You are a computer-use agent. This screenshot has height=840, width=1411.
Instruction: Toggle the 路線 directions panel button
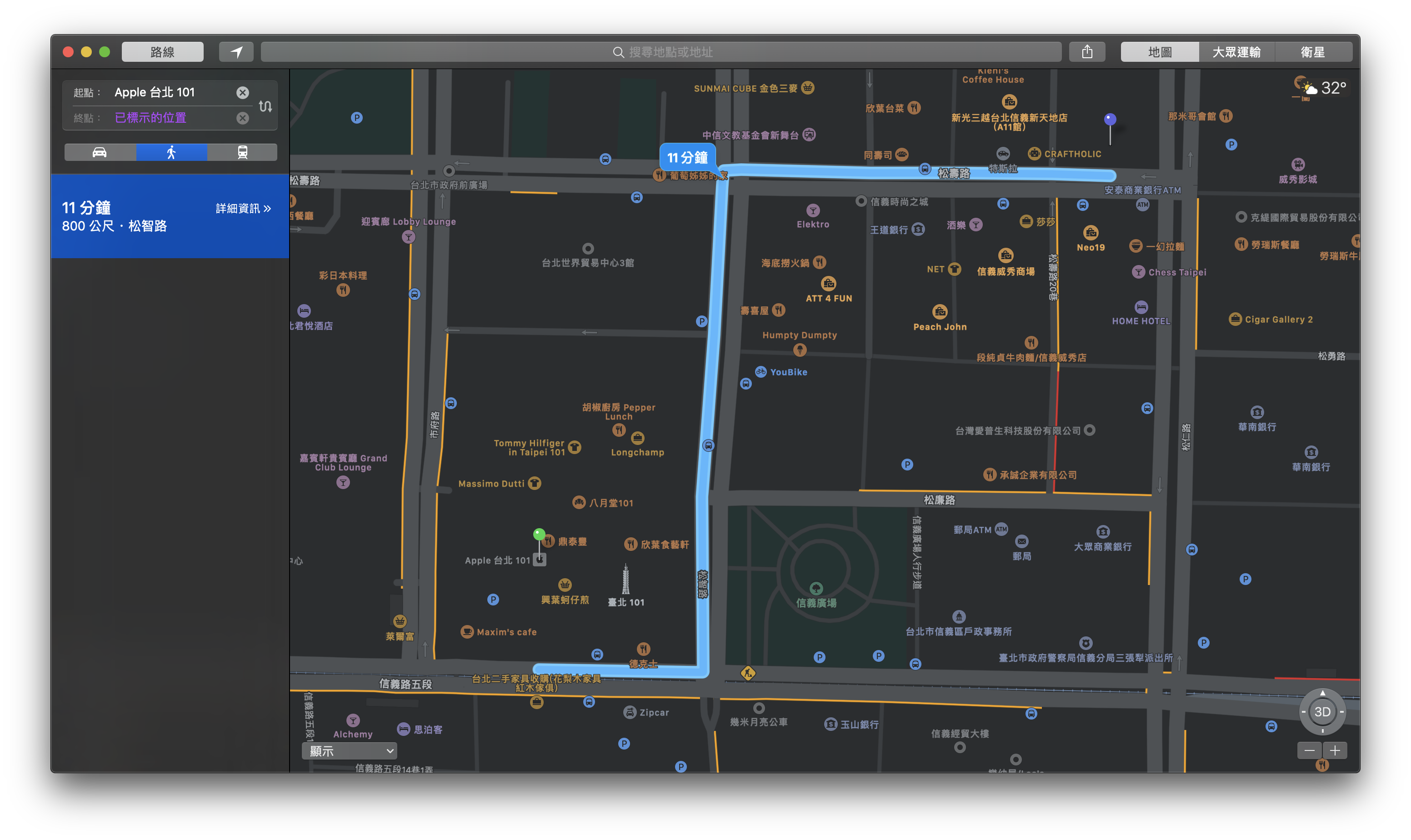pyautogui.click(x=162, y=52)
